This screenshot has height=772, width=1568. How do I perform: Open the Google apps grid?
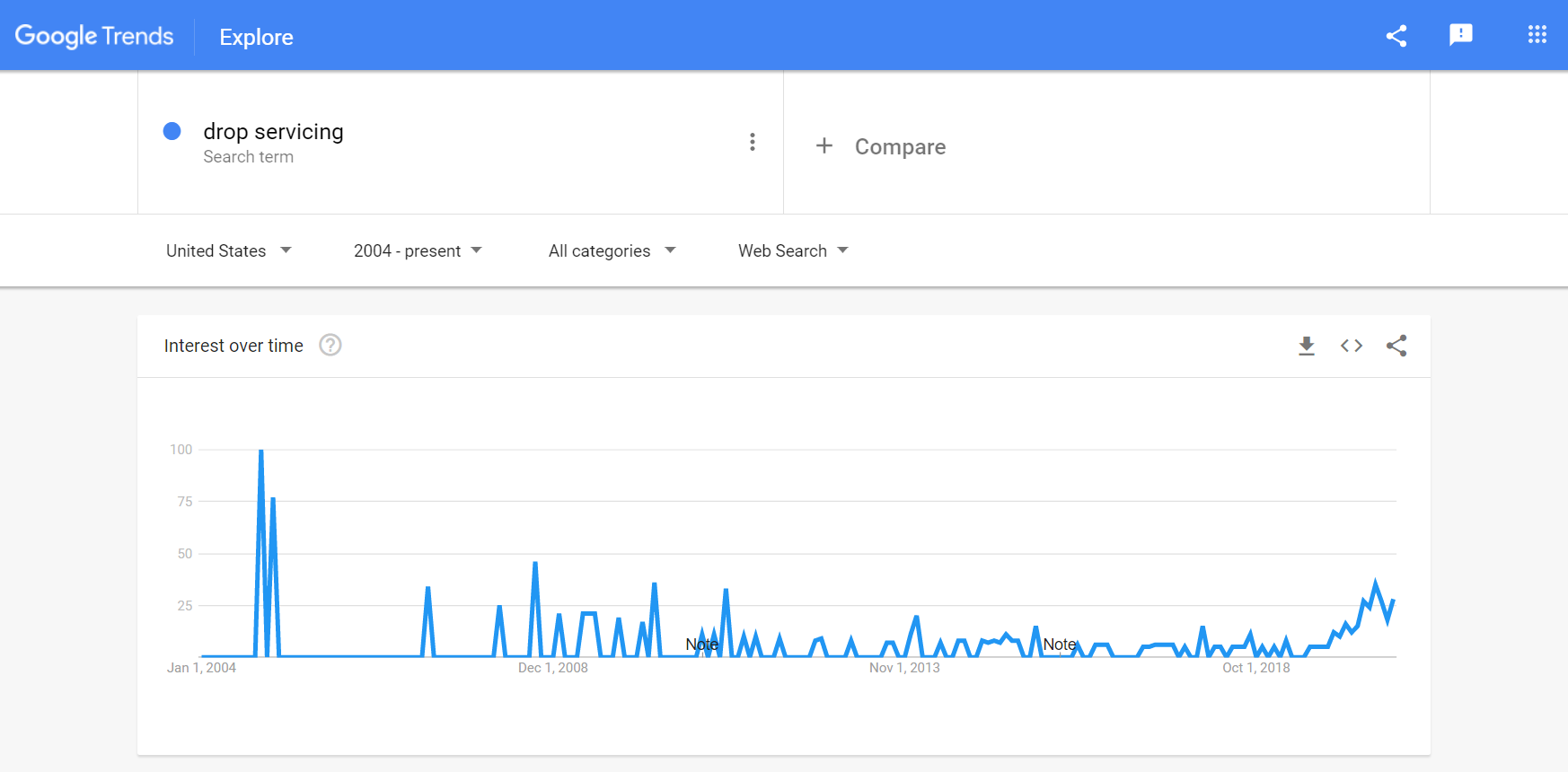[x=1537, y=34]
